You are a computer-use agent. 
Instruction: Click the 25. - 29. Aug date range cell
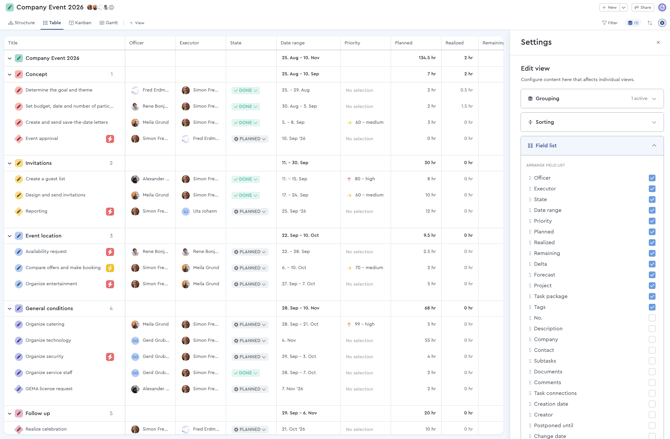coord(296,90)
